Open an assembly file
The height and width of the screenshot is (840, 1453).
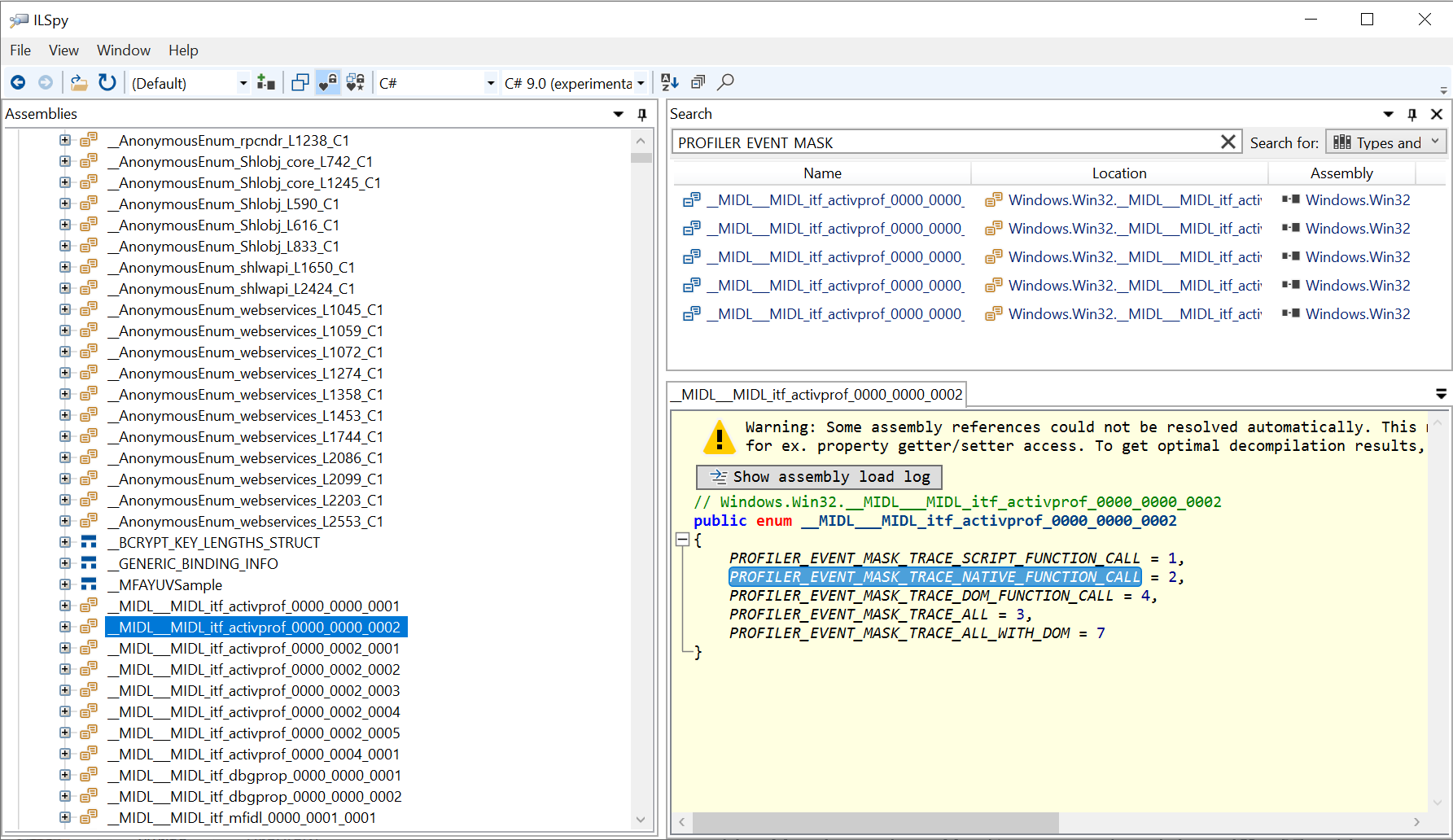pos(77,82)
